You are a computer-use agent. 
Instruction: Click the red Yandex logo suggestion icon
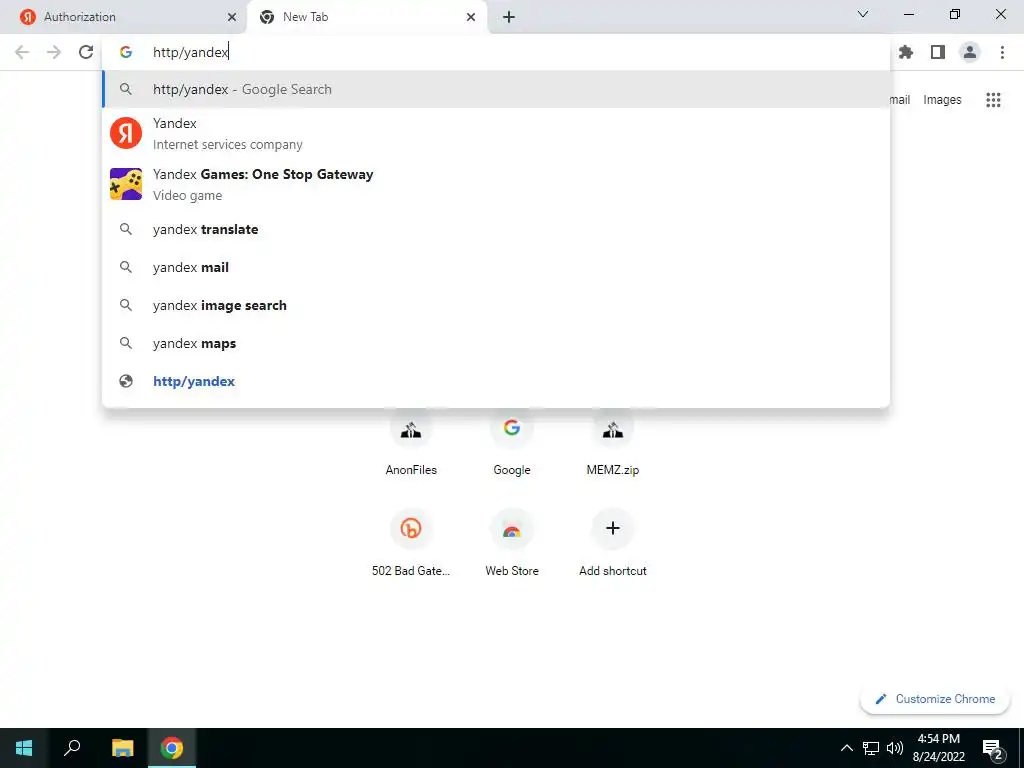tap(126, 133)
